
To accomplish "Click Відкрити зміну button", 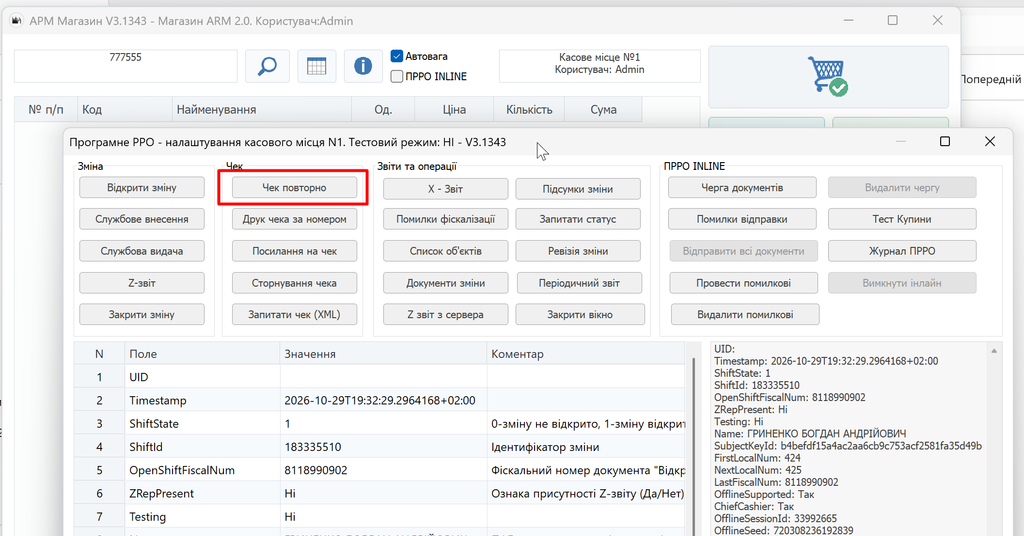I will 142,188.
